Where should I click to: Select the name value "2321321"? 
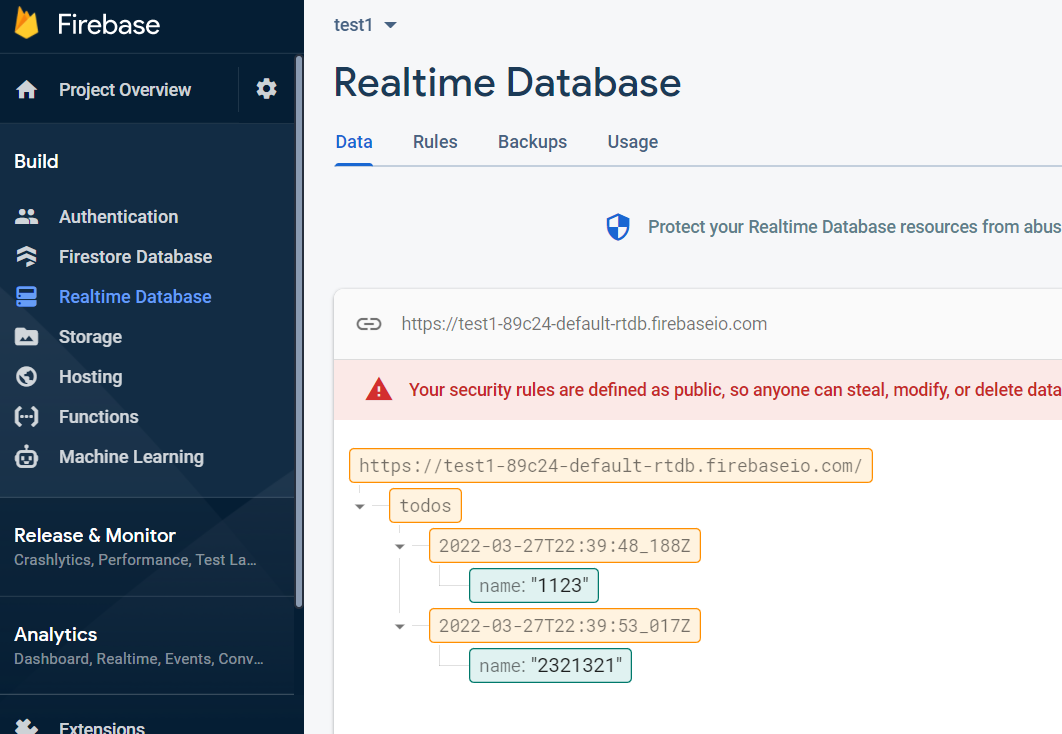pos(580,666)
